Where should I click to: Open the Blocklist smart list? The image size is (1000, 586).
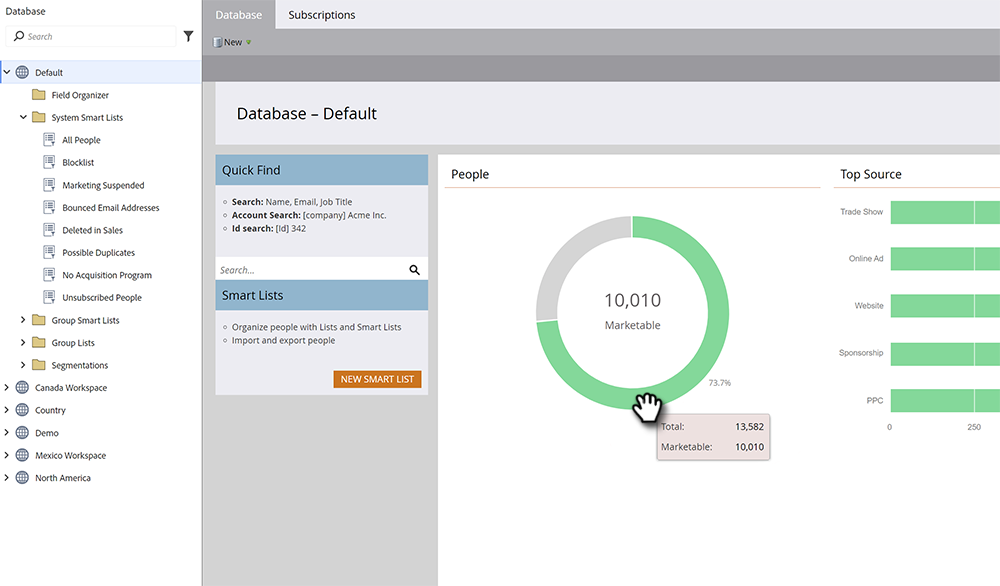[x=78, y=163]
